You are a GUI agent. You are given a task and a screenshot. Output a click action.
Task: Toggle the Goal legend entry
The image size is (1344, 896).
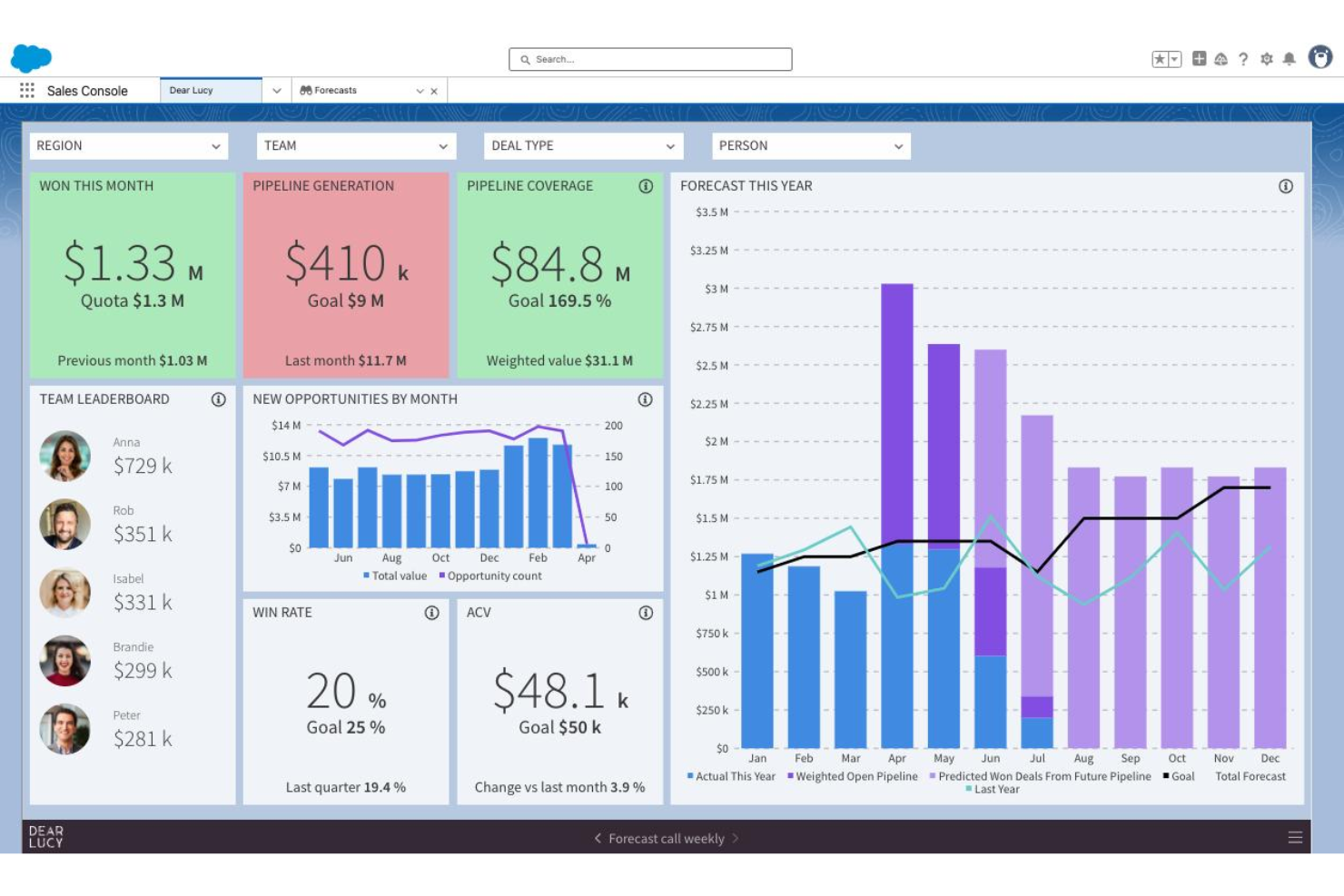(x=1179, y=776)
